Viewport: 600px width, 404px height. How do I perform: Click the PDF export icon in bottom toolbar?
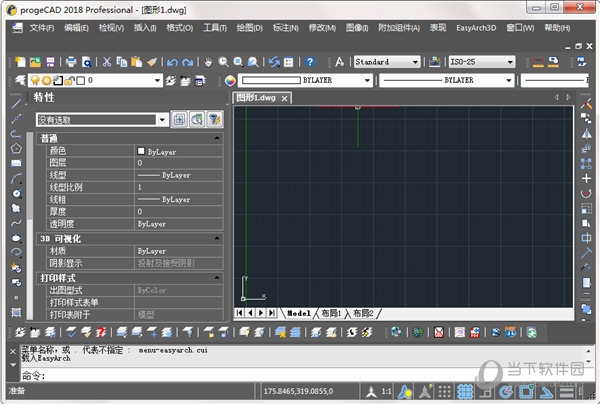pyautogui.click(x=475, y=332)
